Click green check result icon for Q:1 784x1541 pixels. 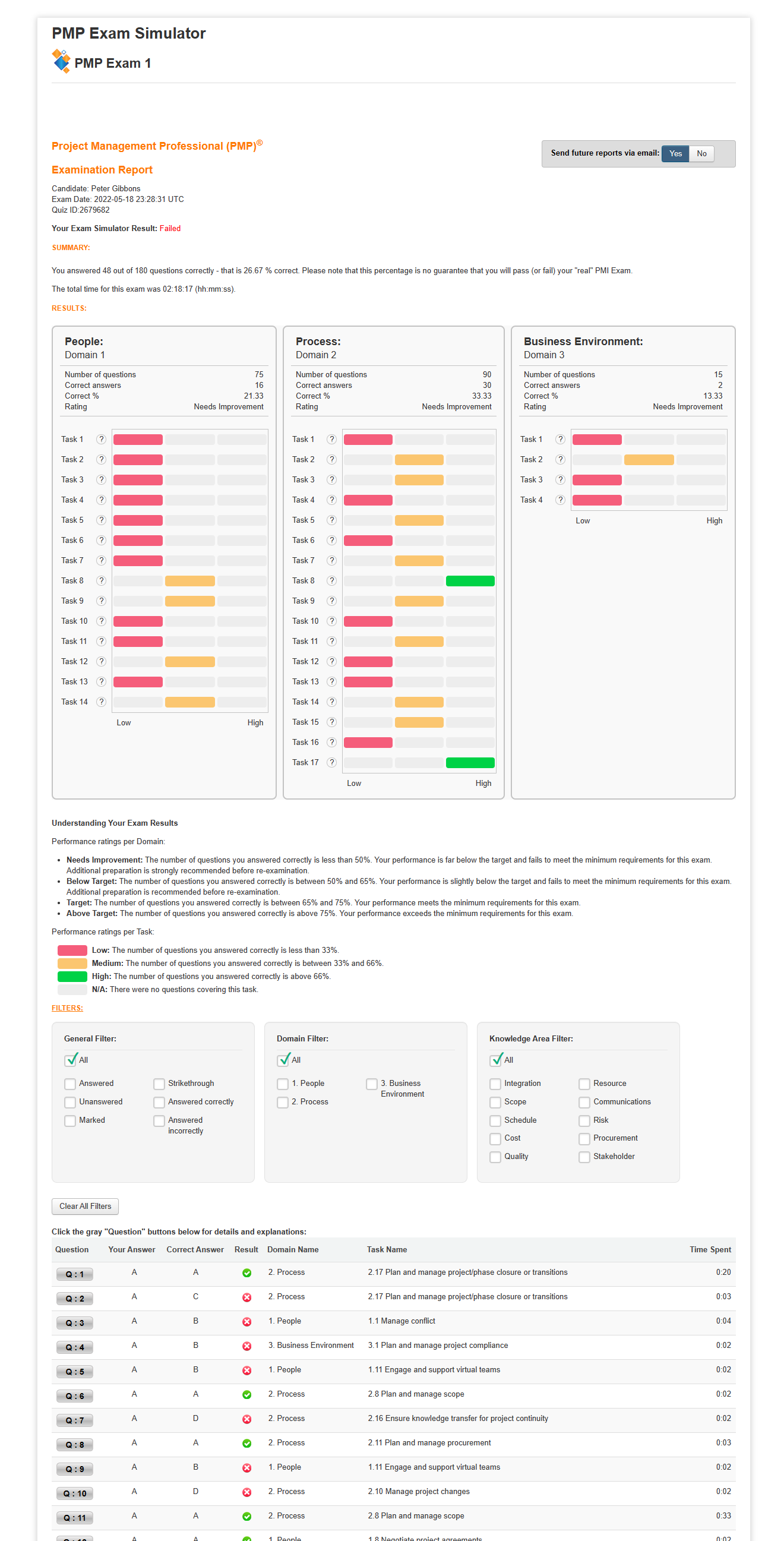[246, 1273]
